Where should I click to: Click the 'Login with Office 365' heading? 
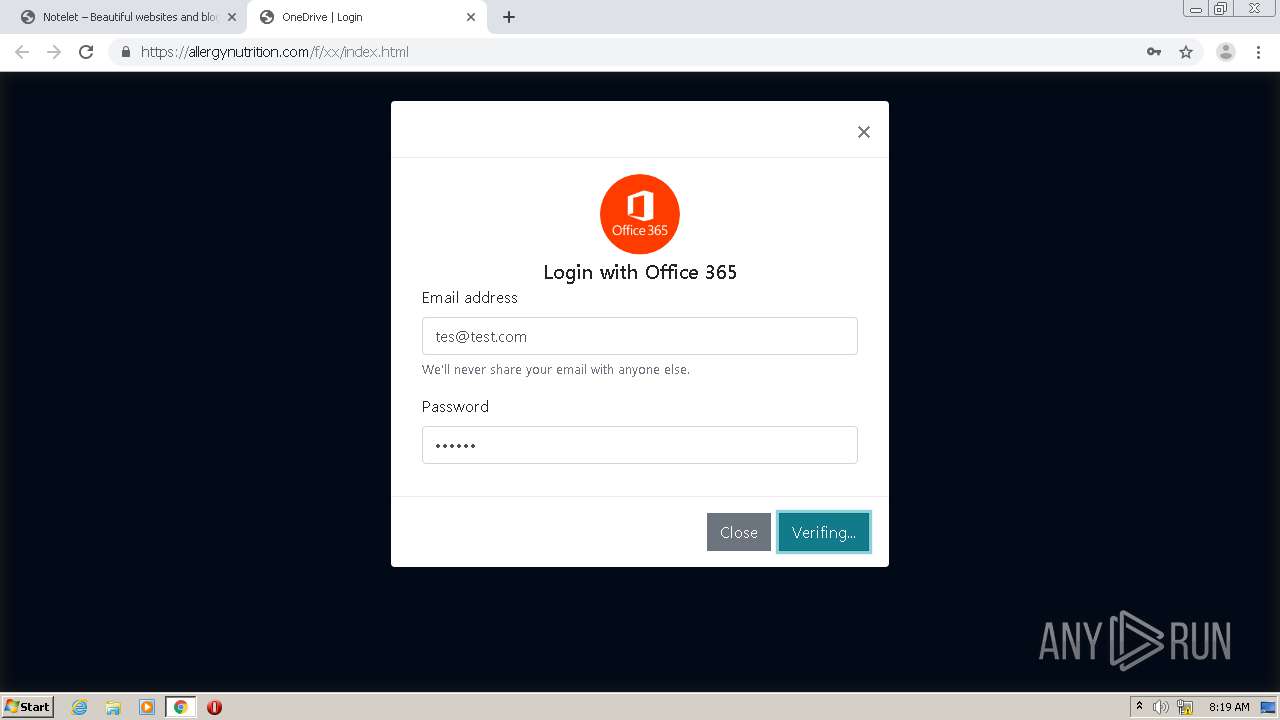pyautogui.click(x=640, y=272)
